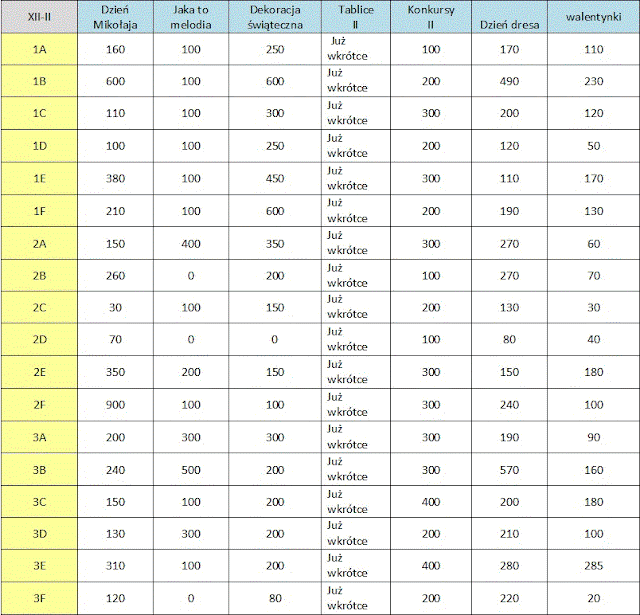The width and height of the screenshot is (640, 615).
Task: Select the 1F row label
Action: 39,211
